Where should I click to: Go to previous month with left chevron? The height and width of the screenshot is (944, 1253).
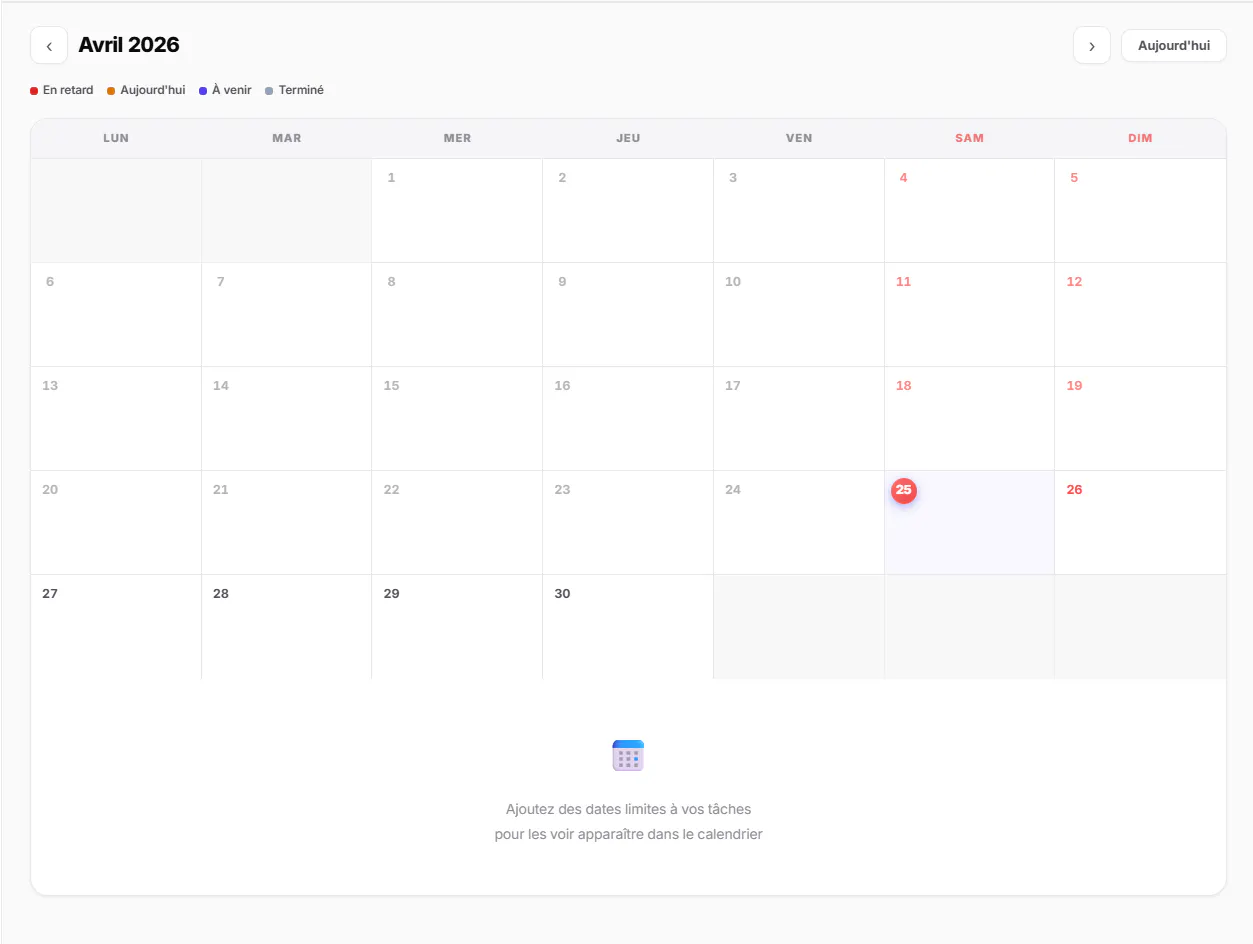pyautogui.click(x=49, y=45)
